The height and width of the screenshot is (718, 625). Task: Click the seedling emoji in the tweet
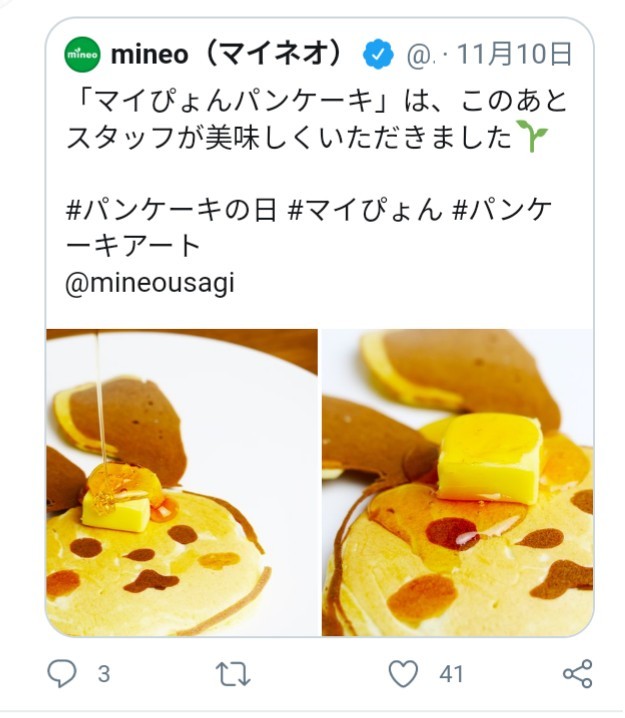tap(532, 139)
